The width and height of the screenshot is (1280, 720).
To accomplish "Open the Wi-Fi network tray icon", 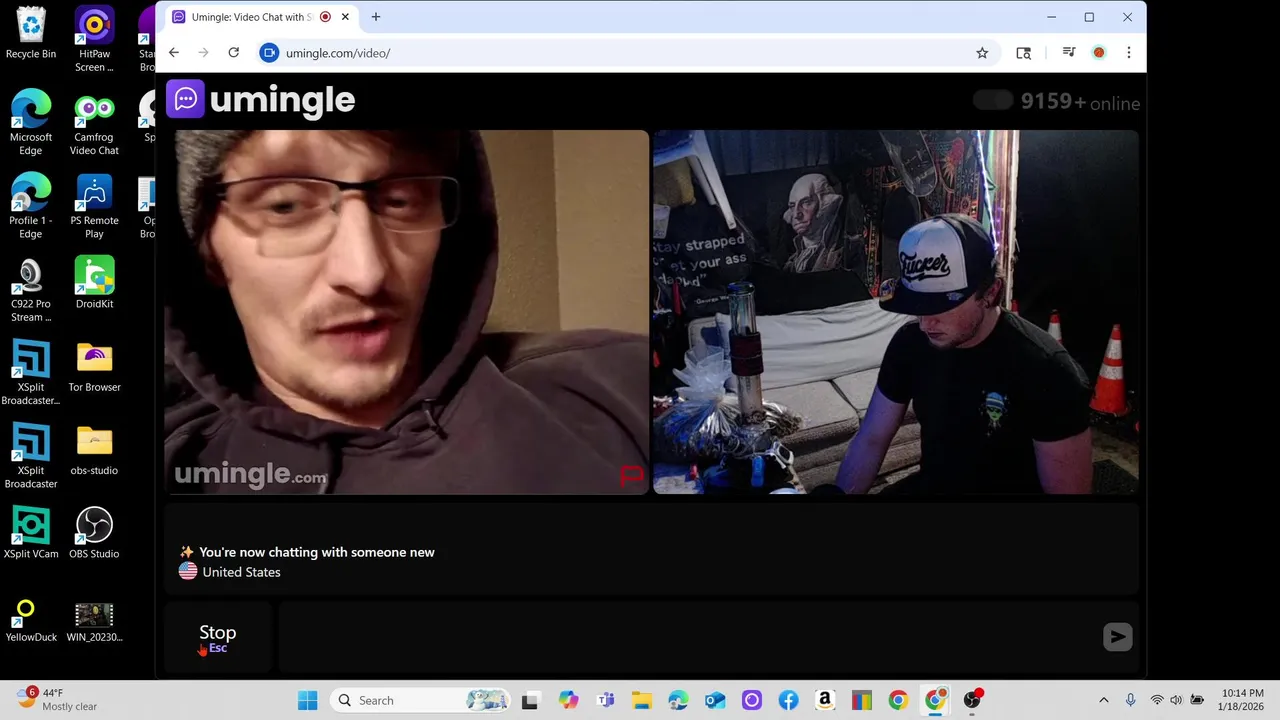I will pyautogui.click(x=1157, y=700).
